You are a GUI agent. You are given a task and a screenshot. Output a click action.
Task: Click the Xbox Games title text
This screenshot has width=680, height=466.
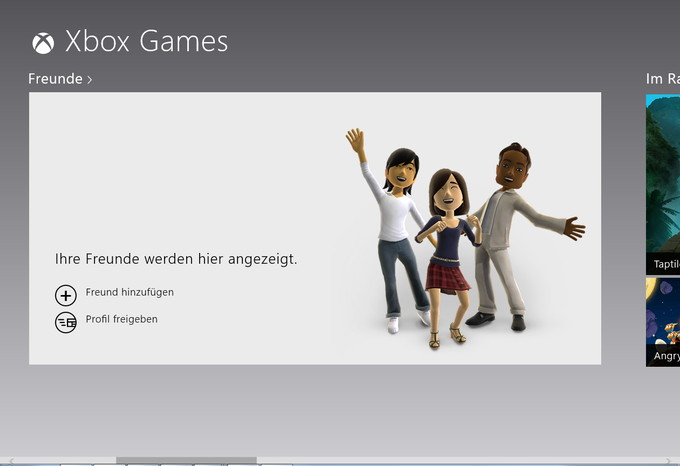[147, 42]
